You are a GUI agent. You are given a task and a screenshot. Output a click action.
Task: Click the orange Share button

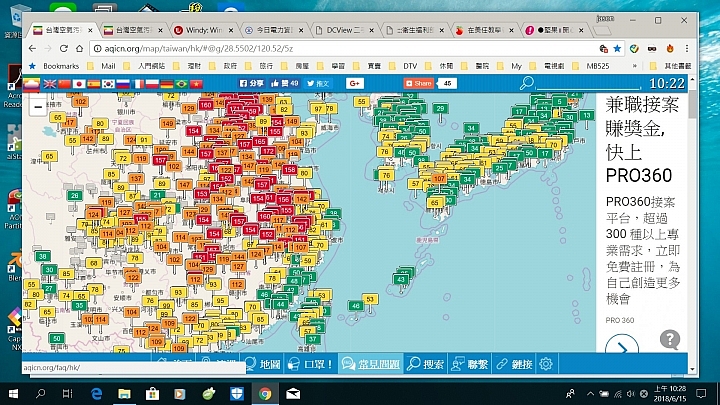[418, 83]
